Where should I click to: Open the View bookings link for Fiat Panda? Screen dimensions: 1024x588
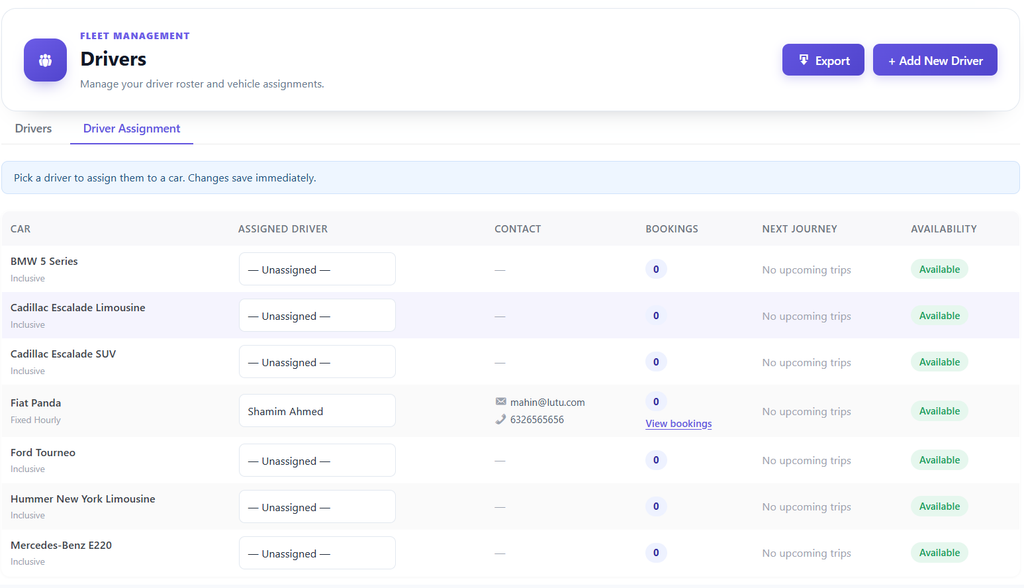(x=679, y=423)
